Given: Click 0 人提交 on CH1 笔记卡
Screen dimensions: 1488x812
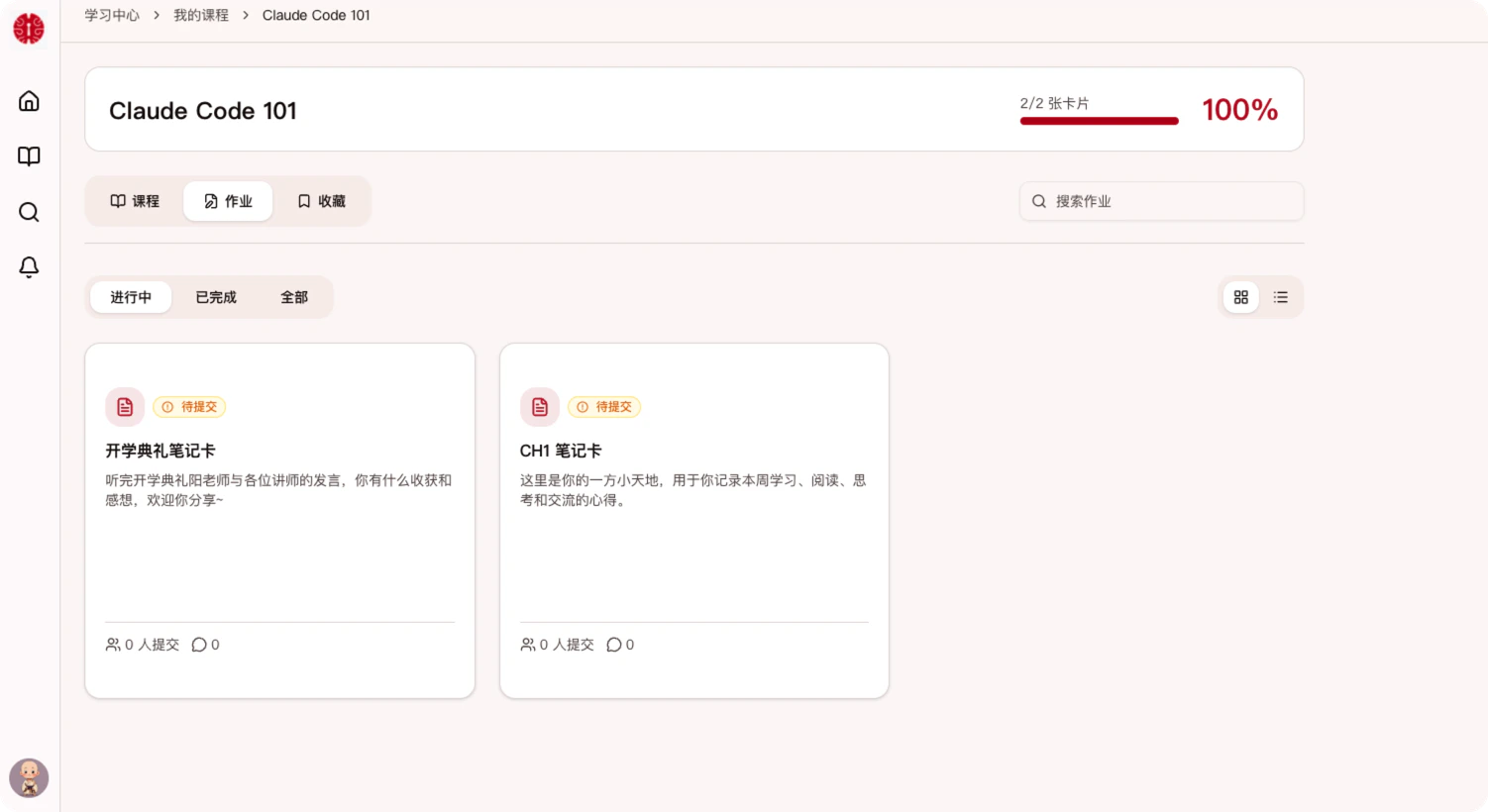Looking at the screenshot, I should (558, 645).
